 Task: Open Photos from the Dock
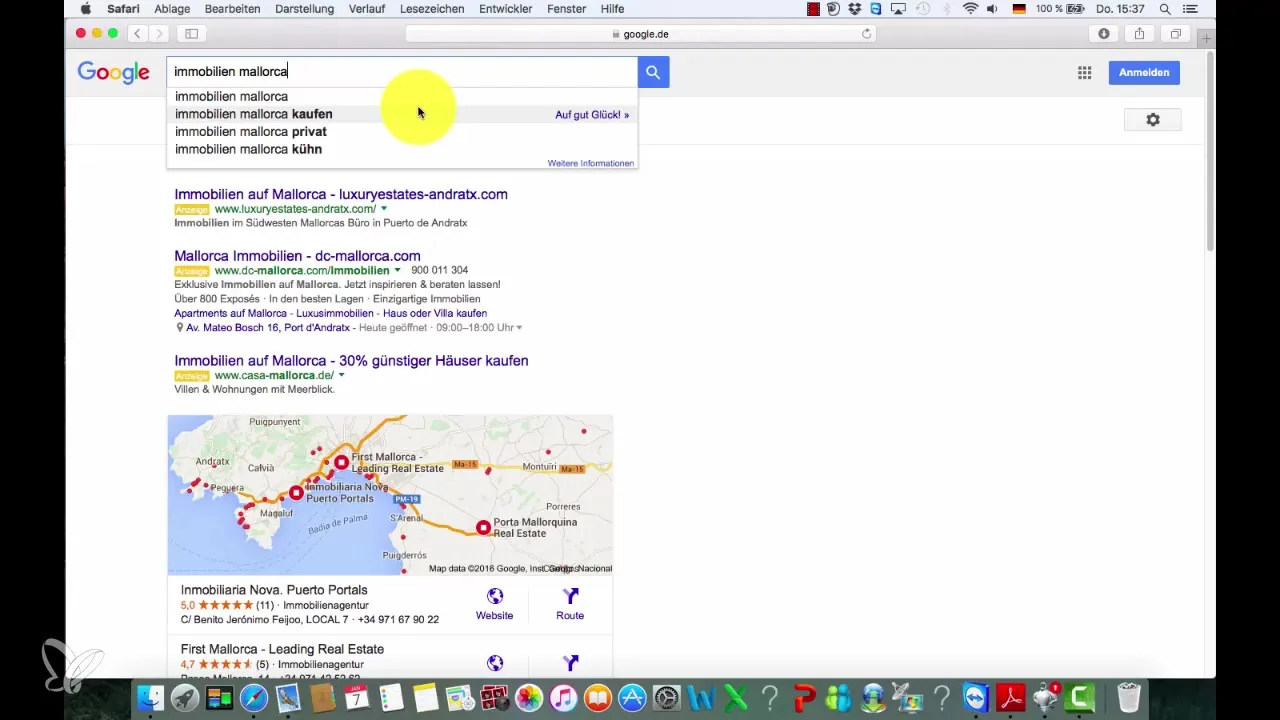tap(529, 697)
